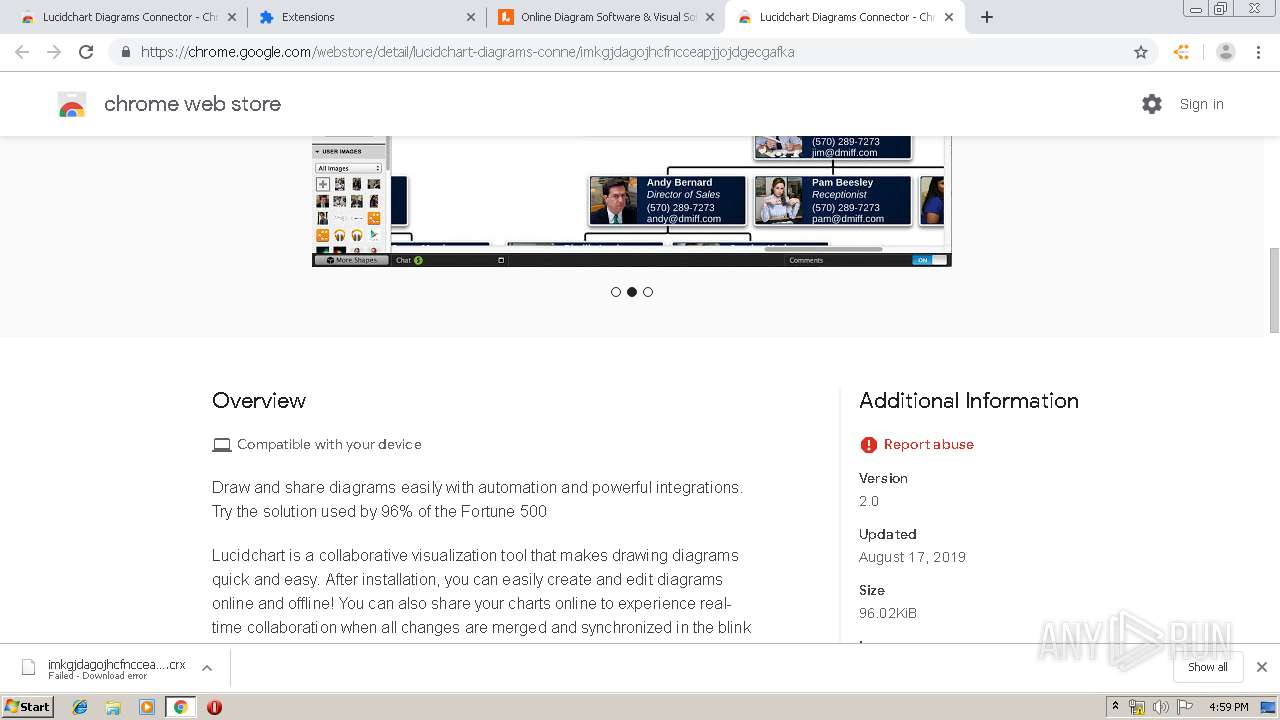Click 'Compatible with your device' text
The width and height of the screenshot is (1280, 720).
[x=329, y=445]
